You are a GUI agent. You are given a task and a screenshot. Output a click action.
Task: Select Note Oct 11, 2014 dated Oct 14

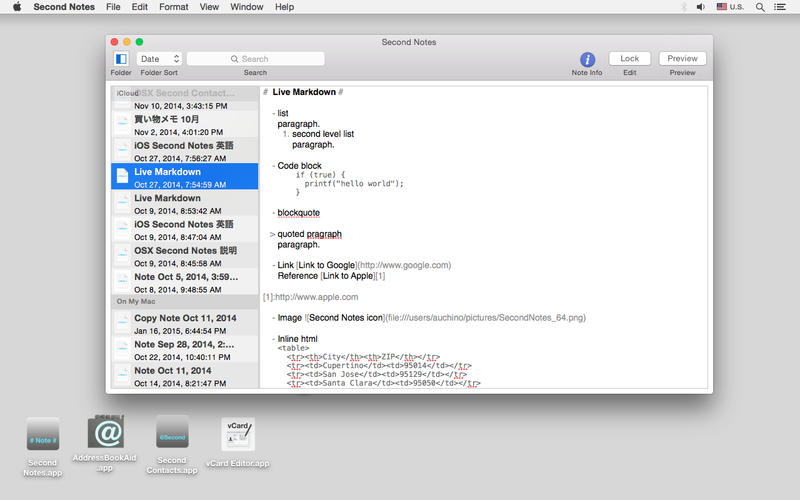tap(185, 376)
